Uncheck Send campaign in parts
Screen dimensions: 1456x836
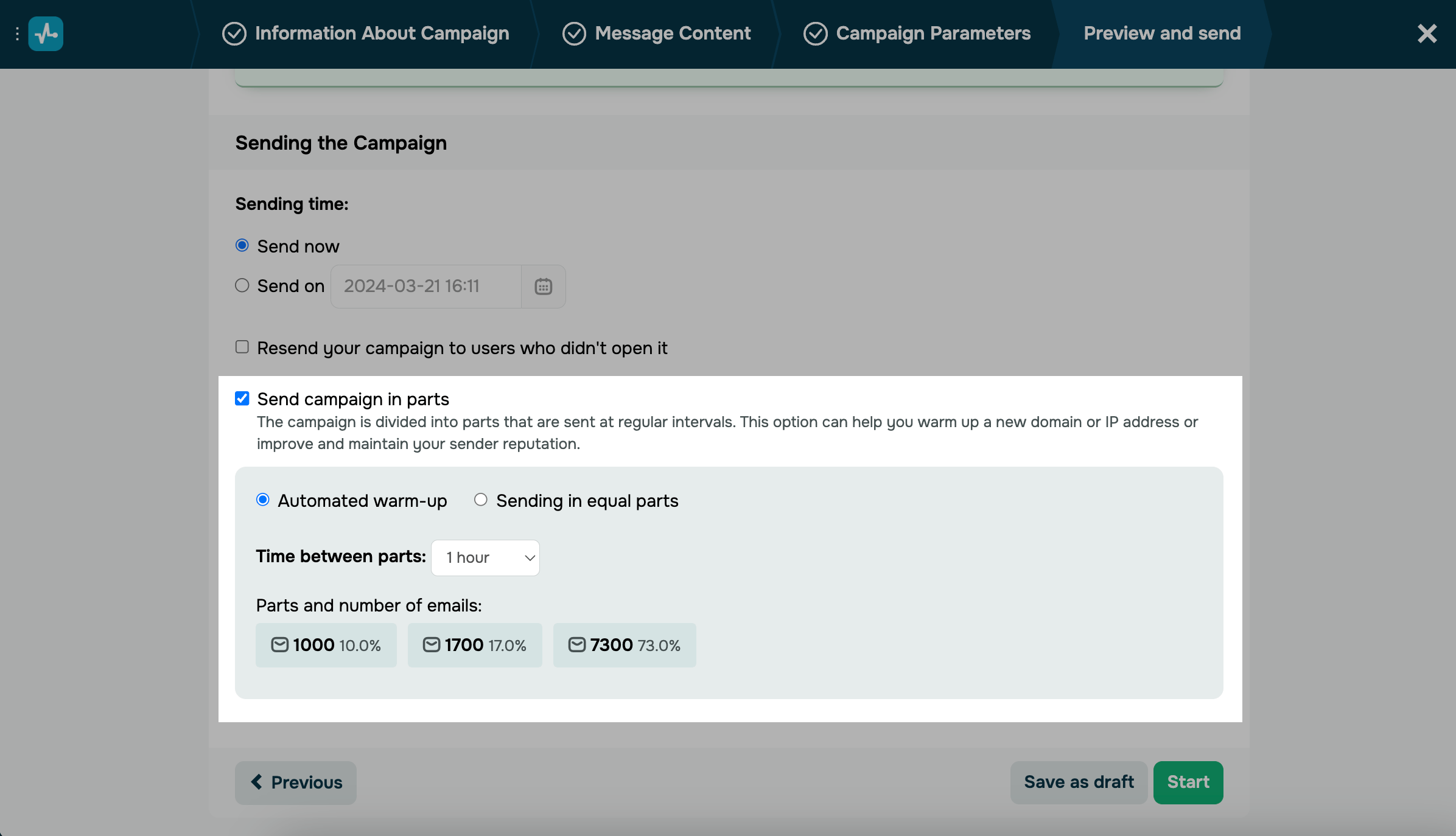coord(242,399)
